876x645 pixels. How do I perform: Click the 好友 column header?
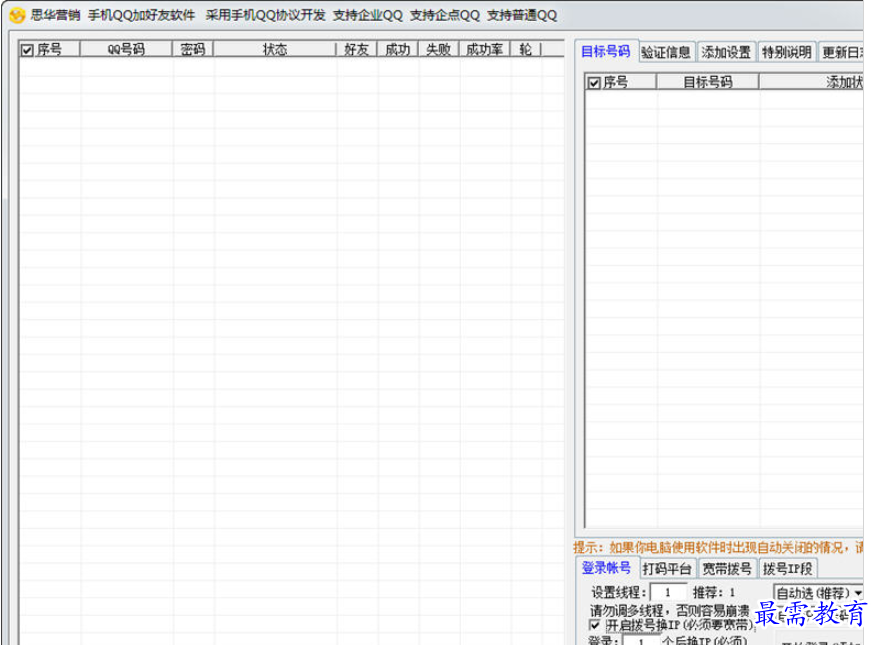pos(356,49)
